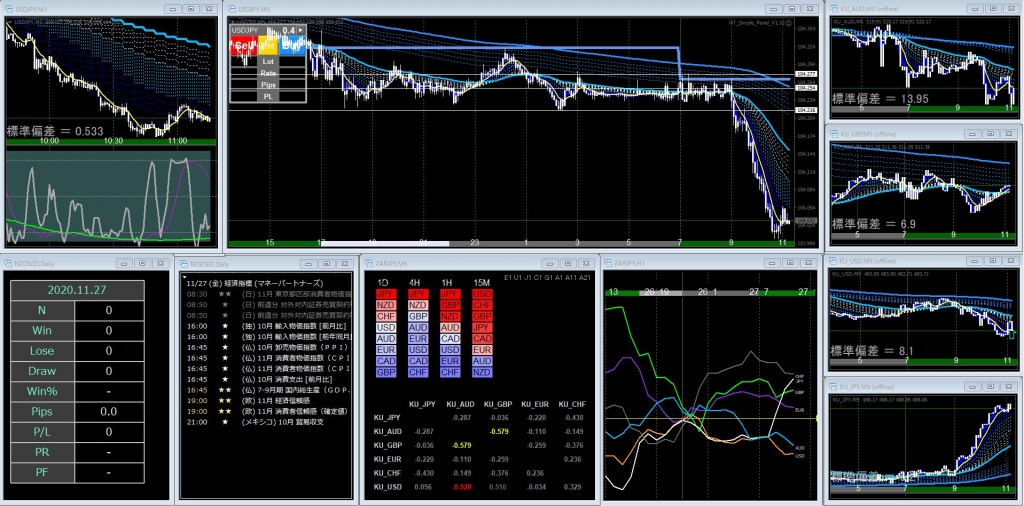This screenshot has width=1024, height=506.
Task: Click the yellow Exit button between Sell and Buy
Action: pyautogui.click(x=266, y=45)
